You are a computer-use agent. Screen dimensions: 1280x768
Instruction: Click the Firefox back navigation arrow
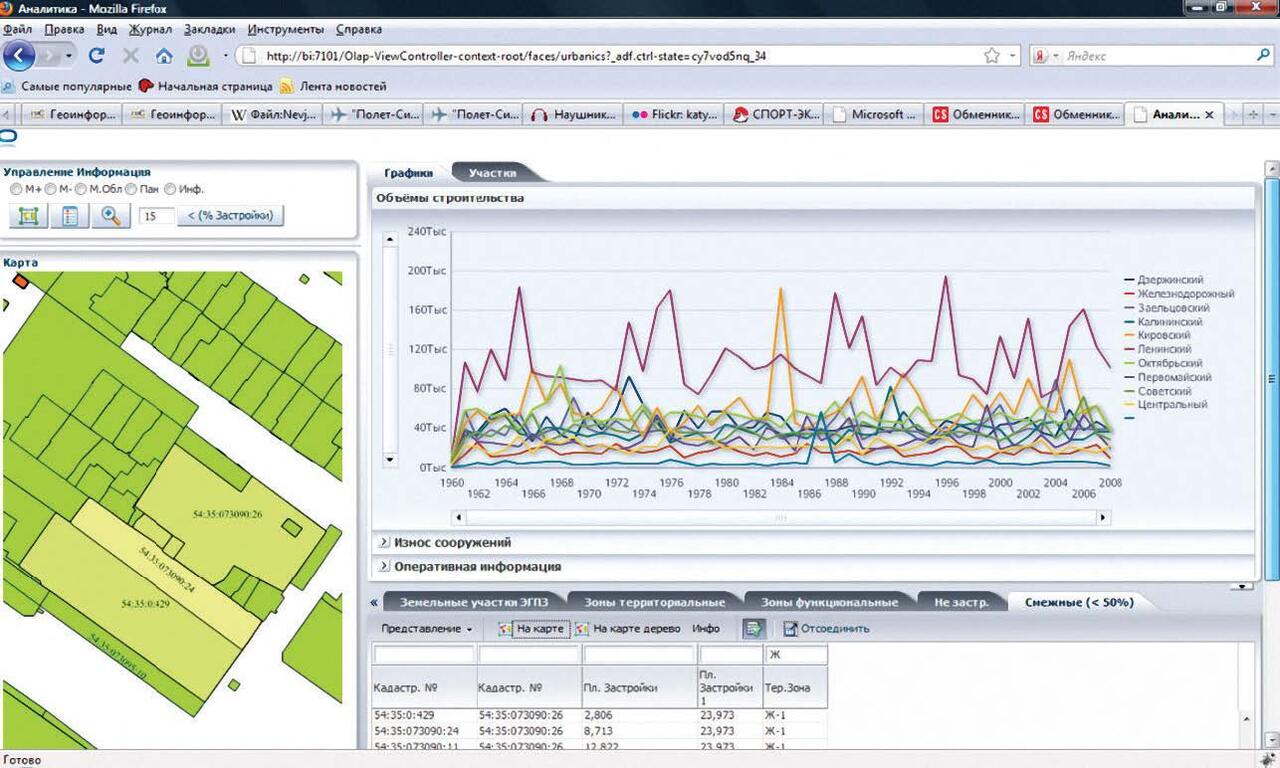click(x=20, y=56)
